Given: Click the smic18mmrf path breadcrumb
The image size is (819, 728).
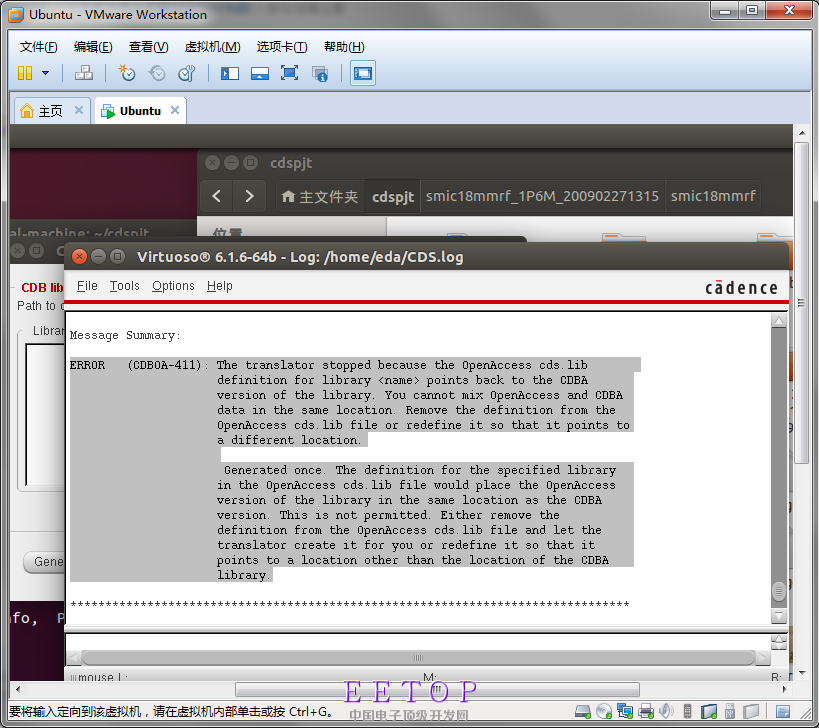Looking at the screenshot, I should click(713, 196).
